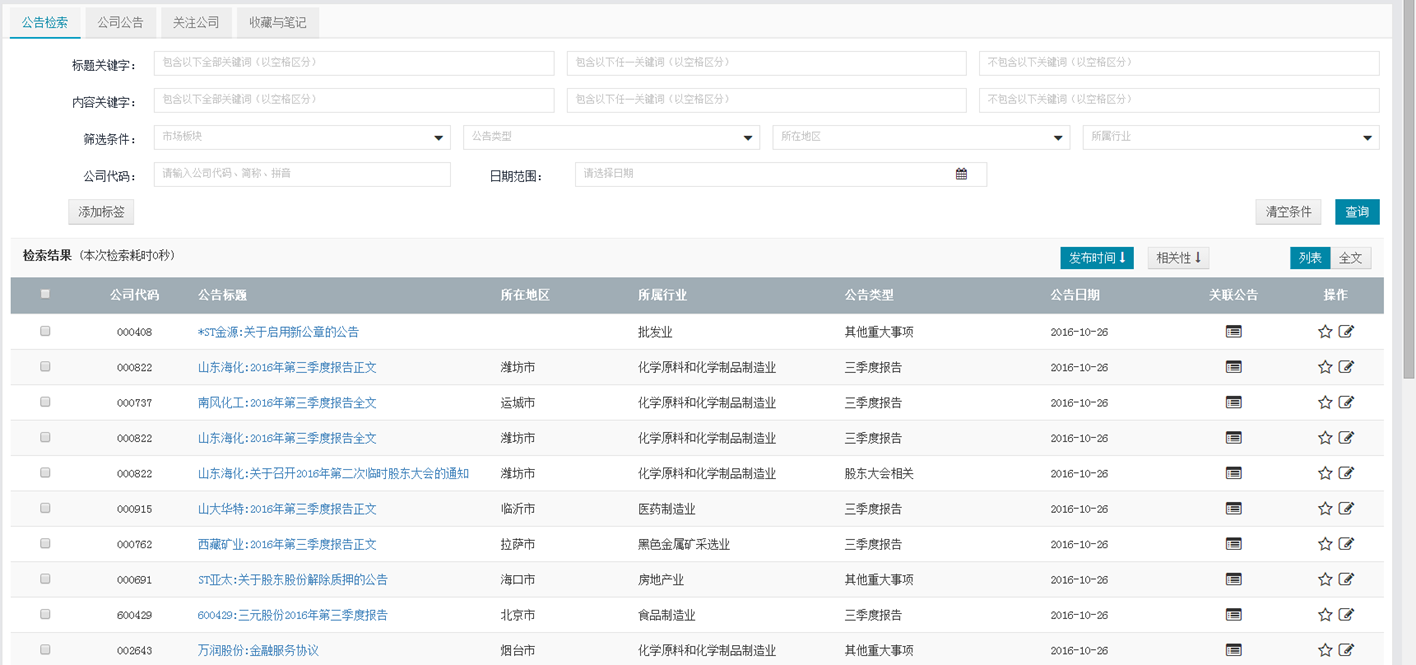Open the 公司公告 tab
1416x665 pixels.
pos(120,22)
